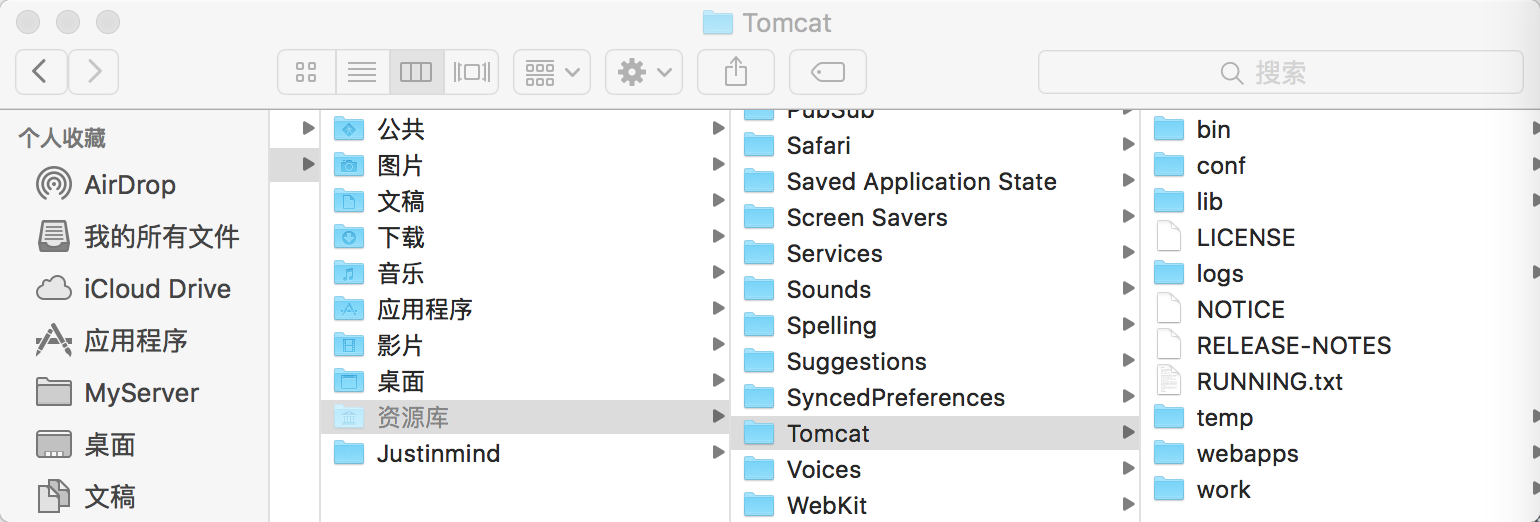The height and width of the screenshot is (522, 1540).
Task: Focus the 搜索 search field
Action: click(1281, 72)
